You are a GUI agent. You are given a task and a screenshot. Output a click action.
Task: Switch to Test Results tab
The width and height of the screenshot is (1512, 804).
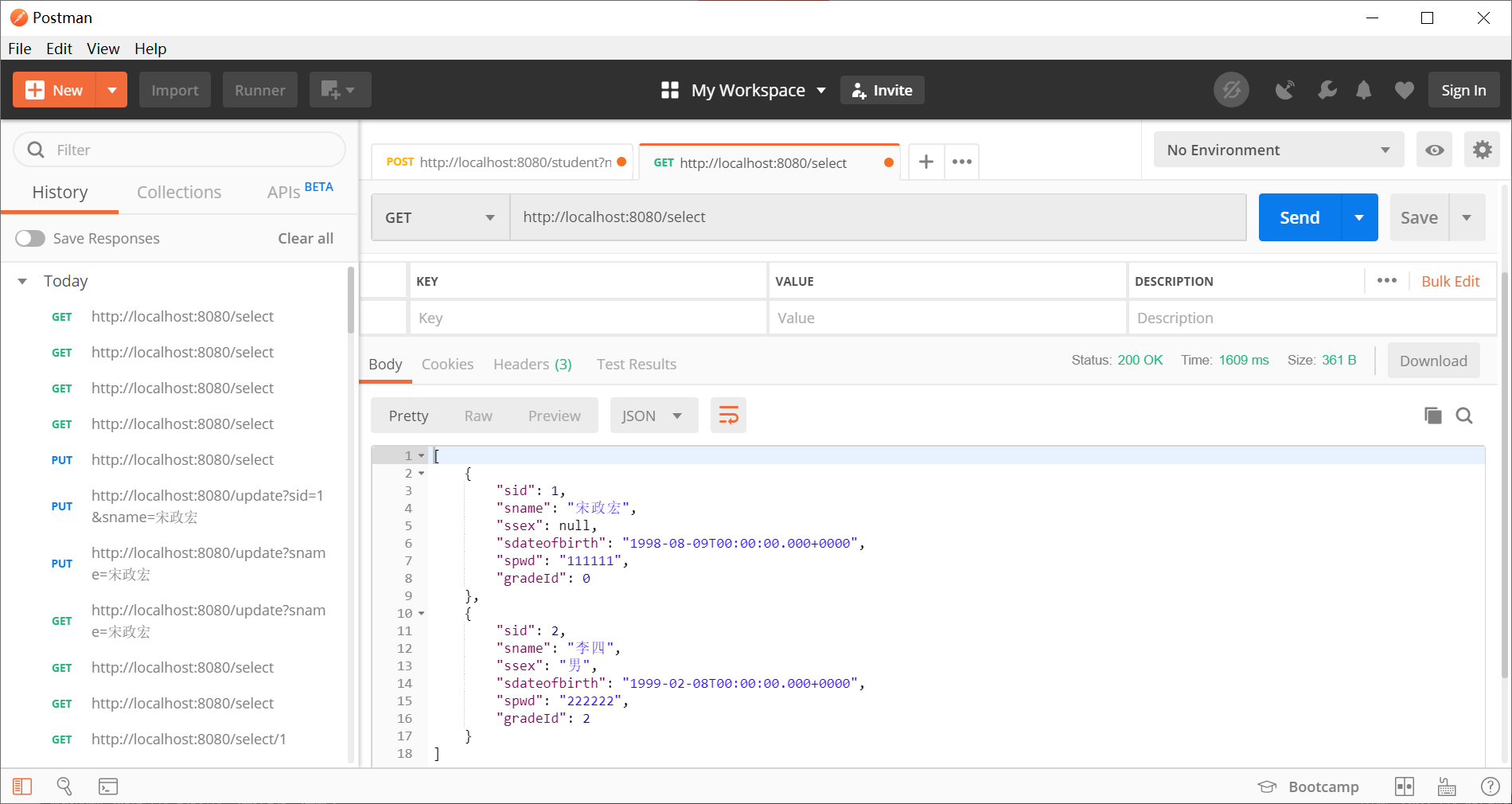637,364
